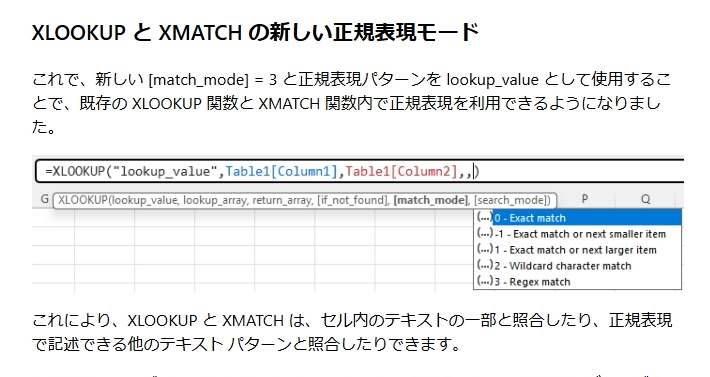Screen dimensions: 710x377
Task: Select "3 - Regex match" option
Action: click(532, 282)
